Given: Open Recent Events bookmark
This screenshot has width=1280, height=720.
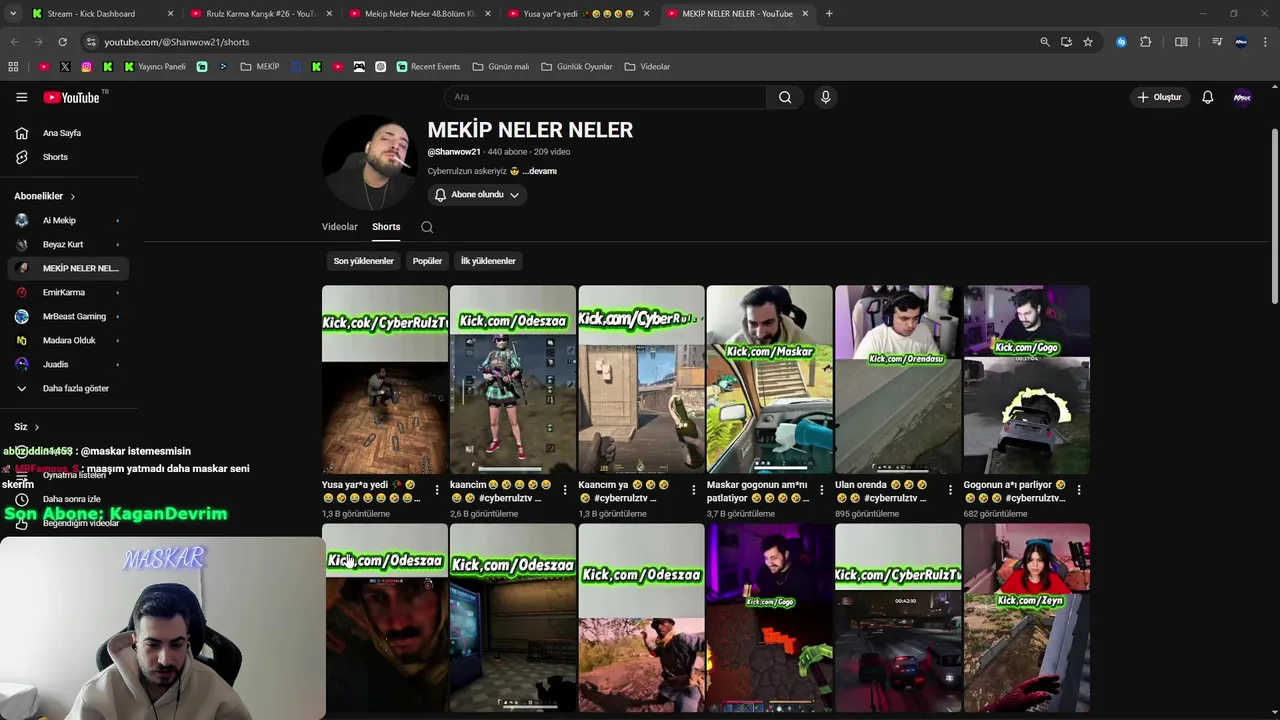Looking at the screenshot, I should click(428, 67).
